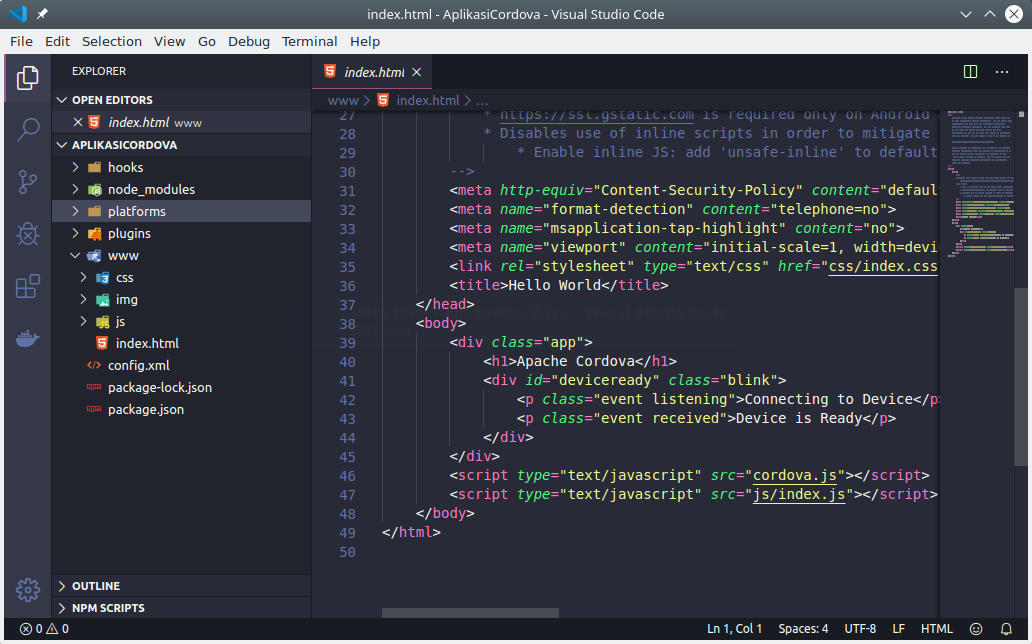
Task: Open the Run and Debug panel
Action: point(27,233)
